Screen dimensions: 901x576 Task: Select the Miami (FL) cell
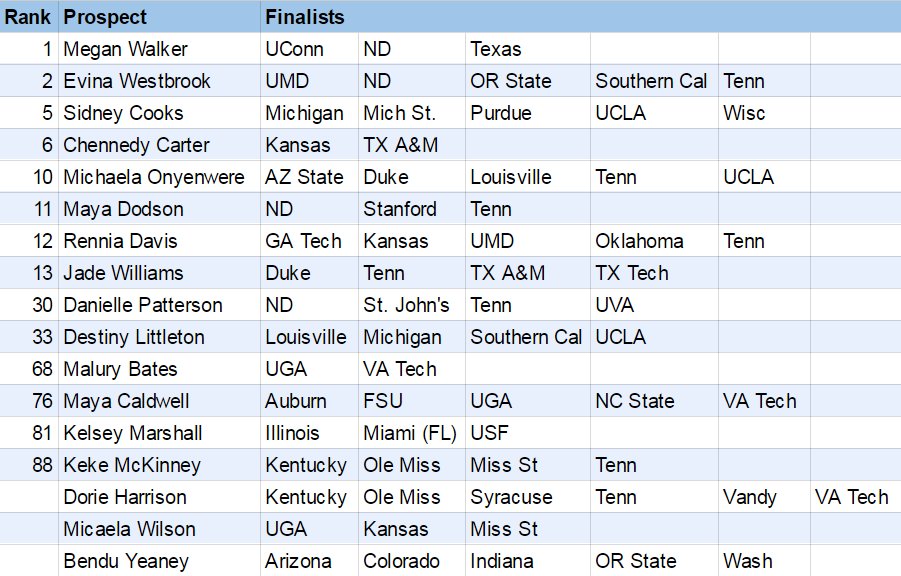[x=411, y=433]
